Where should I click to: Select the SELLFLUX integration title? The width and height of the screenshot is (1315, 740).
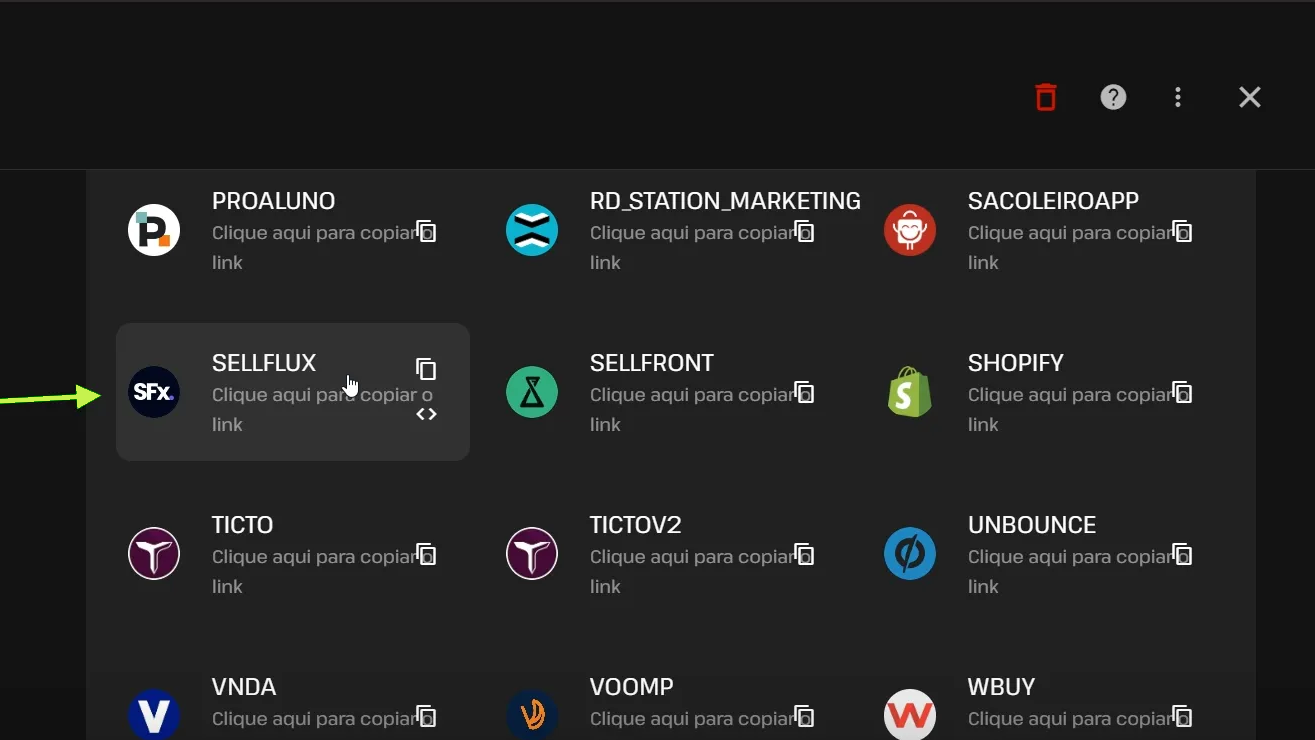point(264,363)
